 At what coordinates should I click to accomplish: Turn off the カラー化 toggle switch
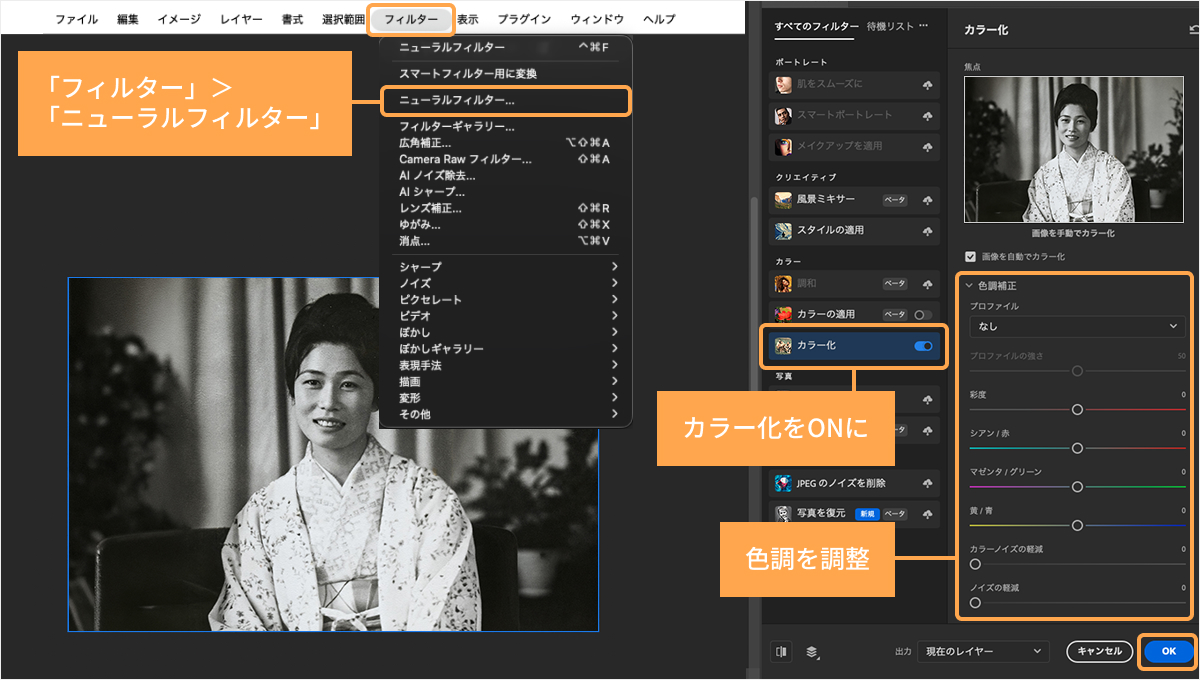(923, 346)
